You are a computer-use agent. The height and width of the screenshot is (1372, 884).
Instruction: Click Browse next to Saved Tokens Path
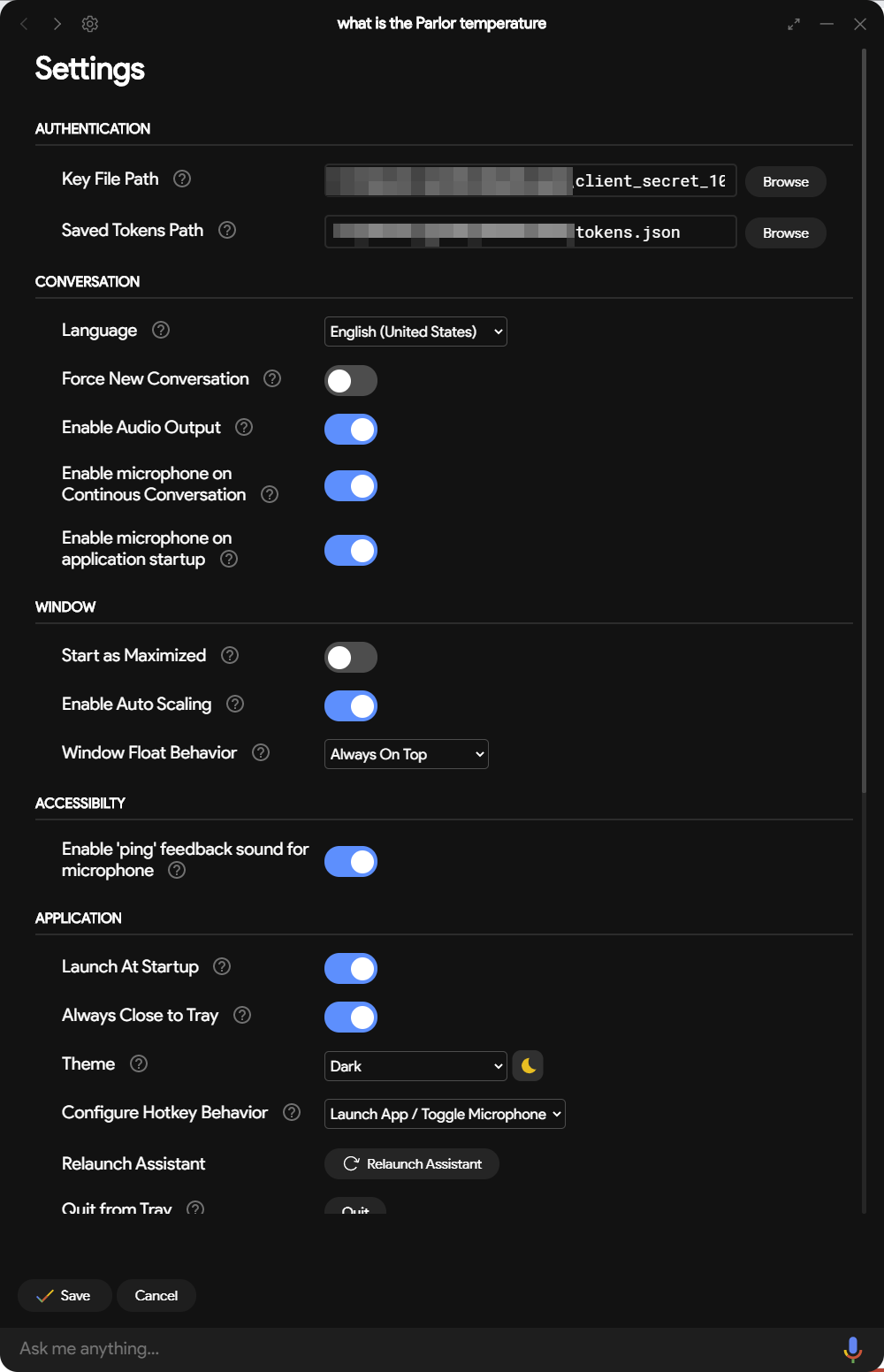click(x=785, y=232)
